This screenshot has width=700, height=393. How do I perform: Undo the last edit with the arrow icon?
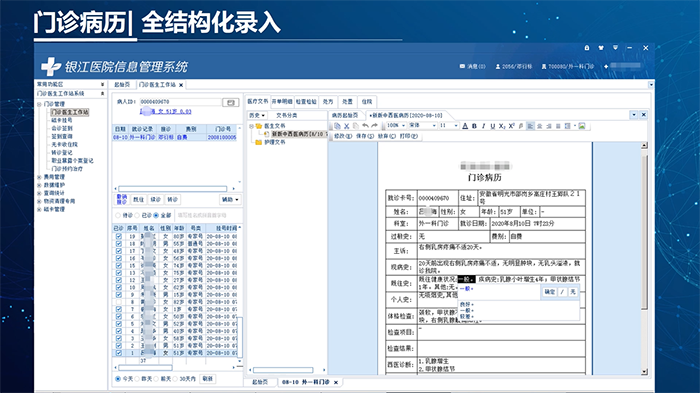(365, 126)
